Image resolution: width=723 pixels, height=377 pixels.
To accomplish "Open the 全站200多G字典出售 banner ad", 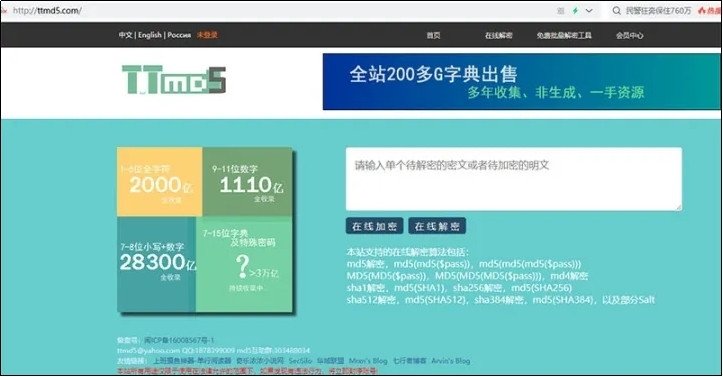I will (x=522, y=82).
